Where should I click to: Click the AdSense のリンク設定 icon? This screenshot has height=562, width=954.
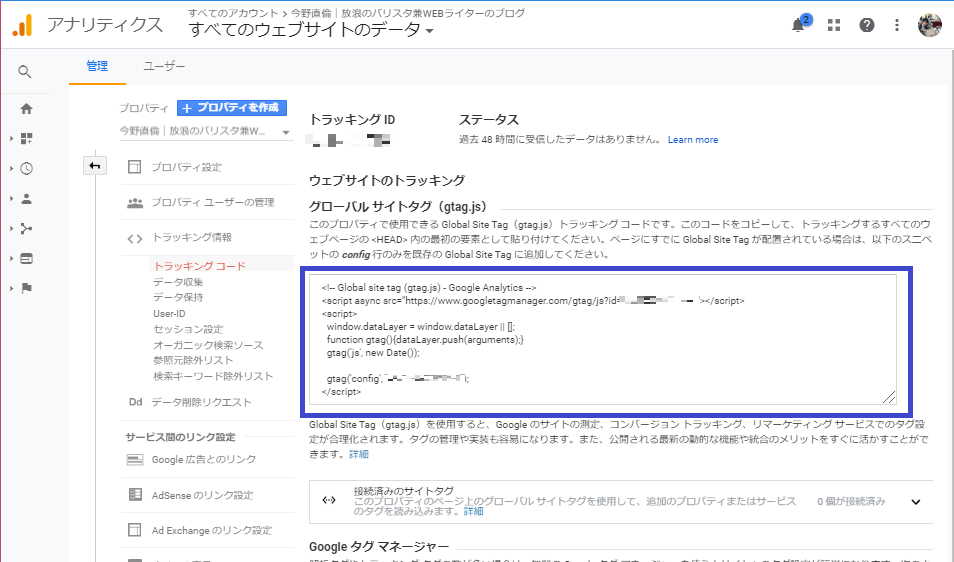pyautogui.click(x=135, y=494)
